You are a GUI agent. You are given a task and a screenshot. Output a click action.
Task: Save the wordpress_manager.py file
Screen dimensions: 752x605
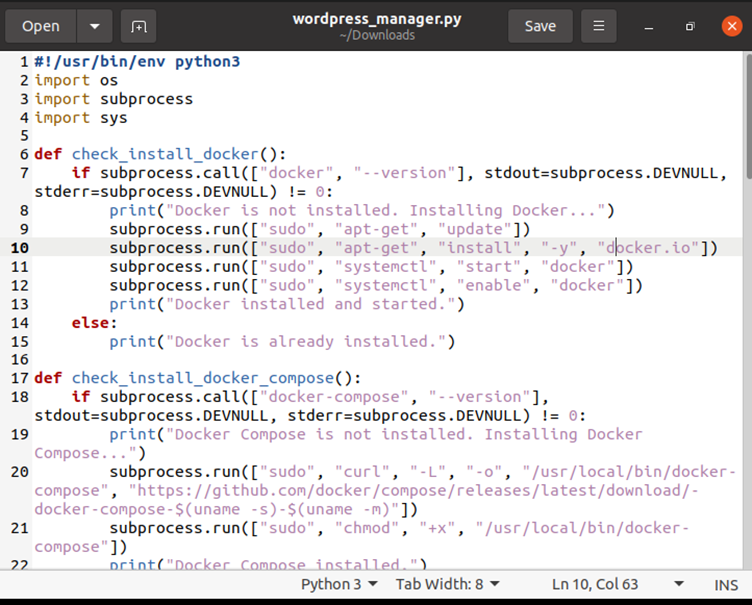click(x=540, y=26)
